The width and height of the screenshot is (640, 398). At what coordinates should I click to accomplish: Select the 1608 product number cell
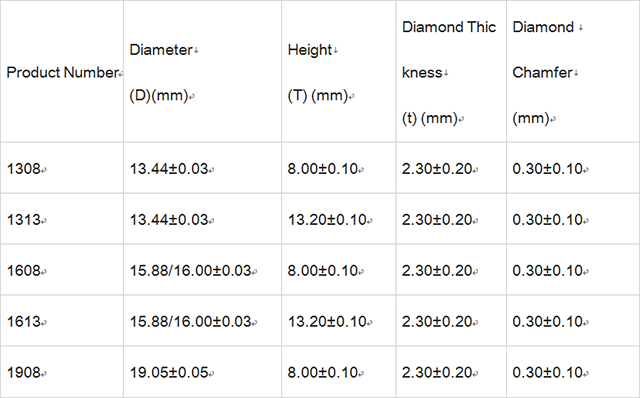(62, 270)
